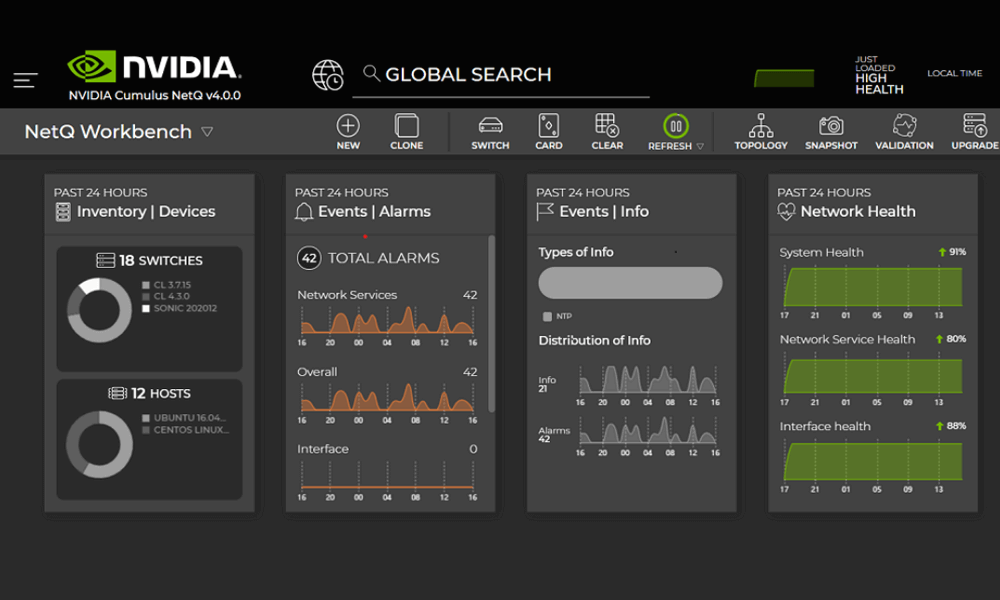View the network Topology
The width and height of the screenshot is (1000, 600).
760,131
